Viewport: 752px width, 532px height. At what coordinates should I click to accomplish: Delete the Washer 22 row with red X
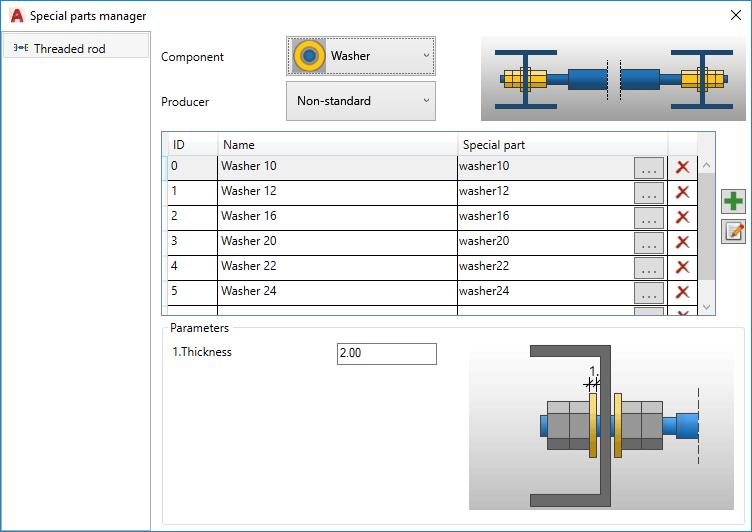pos(682,267)
